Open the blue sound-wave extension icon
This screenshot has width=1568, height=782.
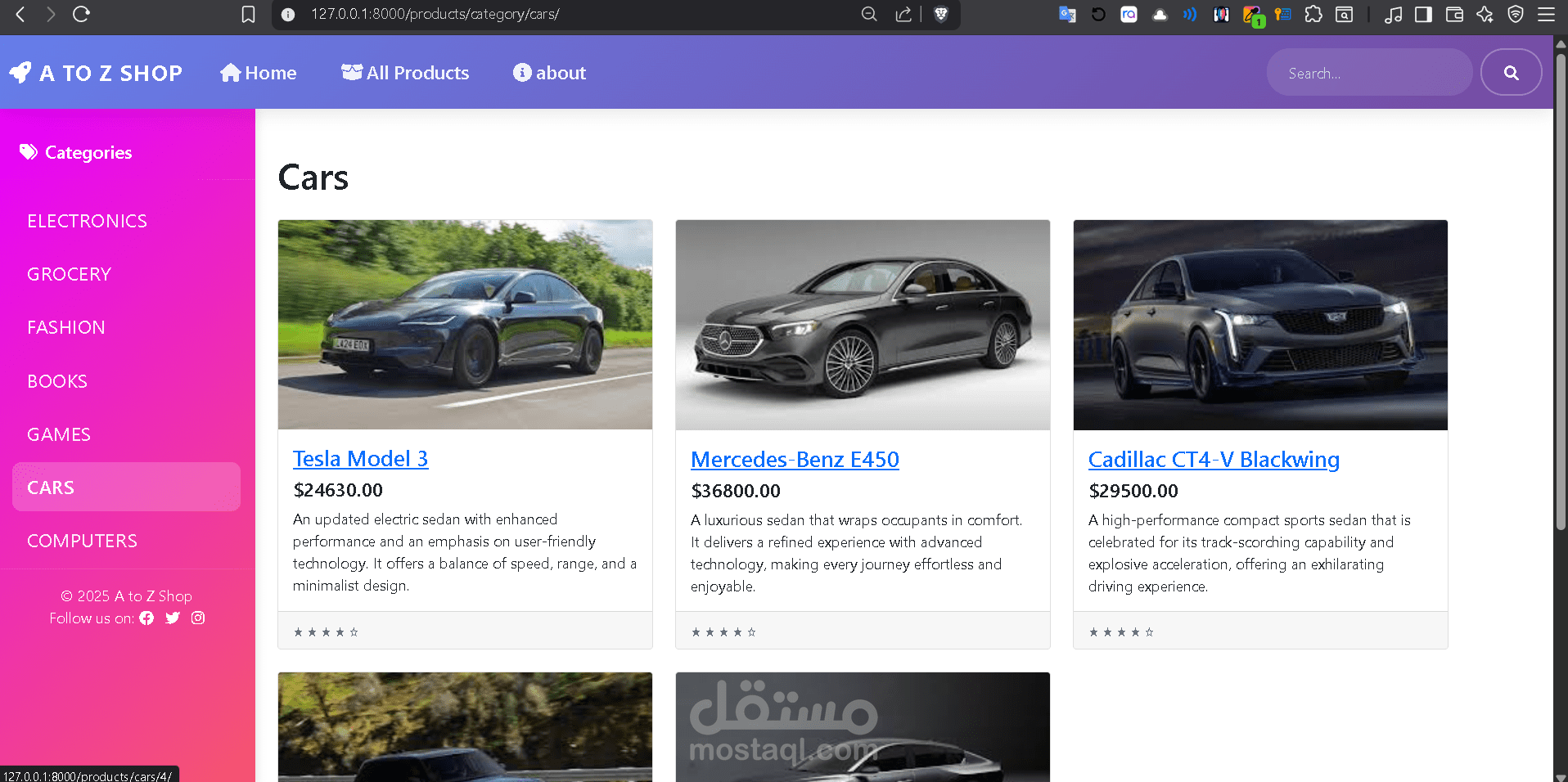[1190, 14]
